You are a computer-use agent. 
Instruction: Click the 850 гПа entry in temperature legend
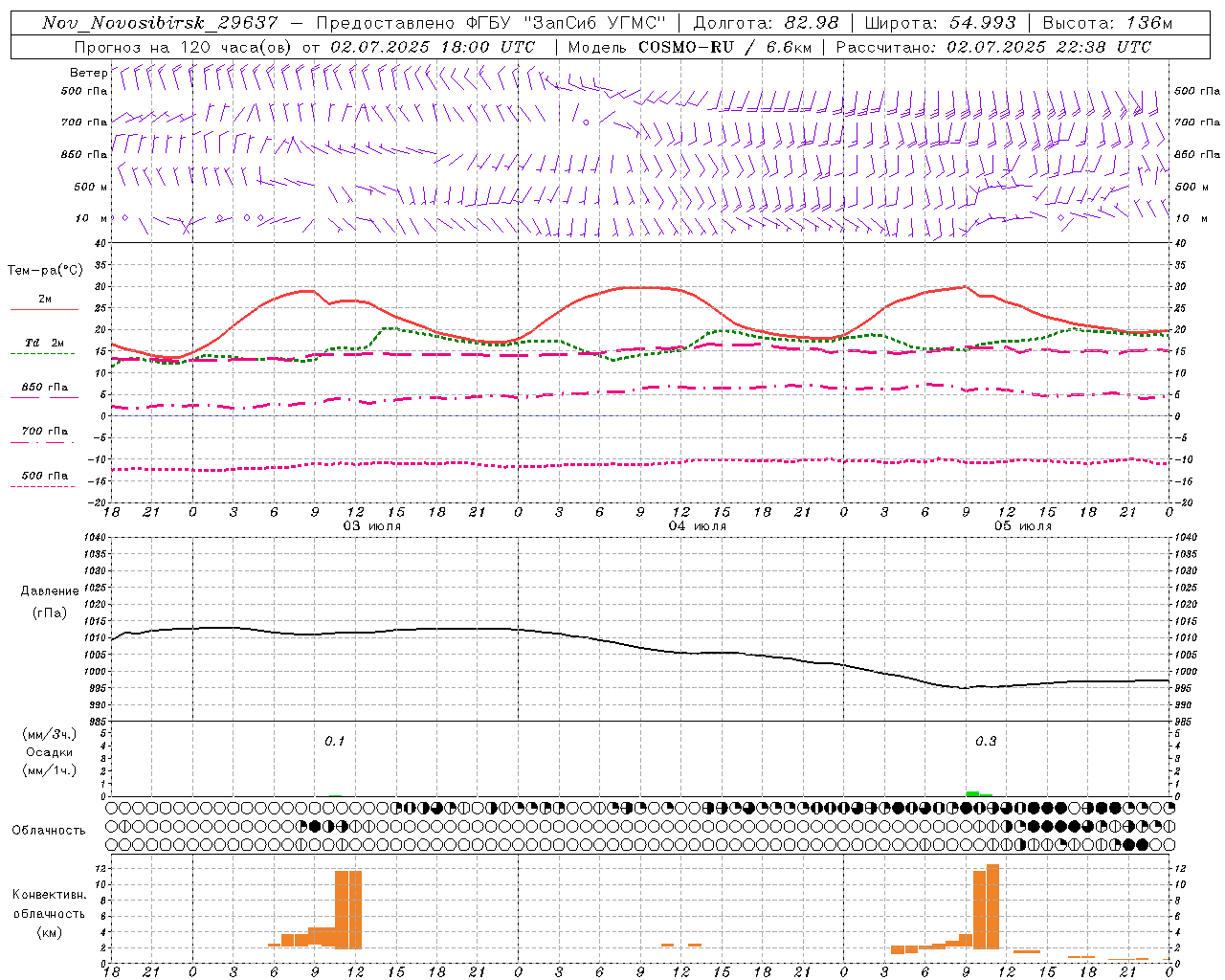(x=44, y=390)
